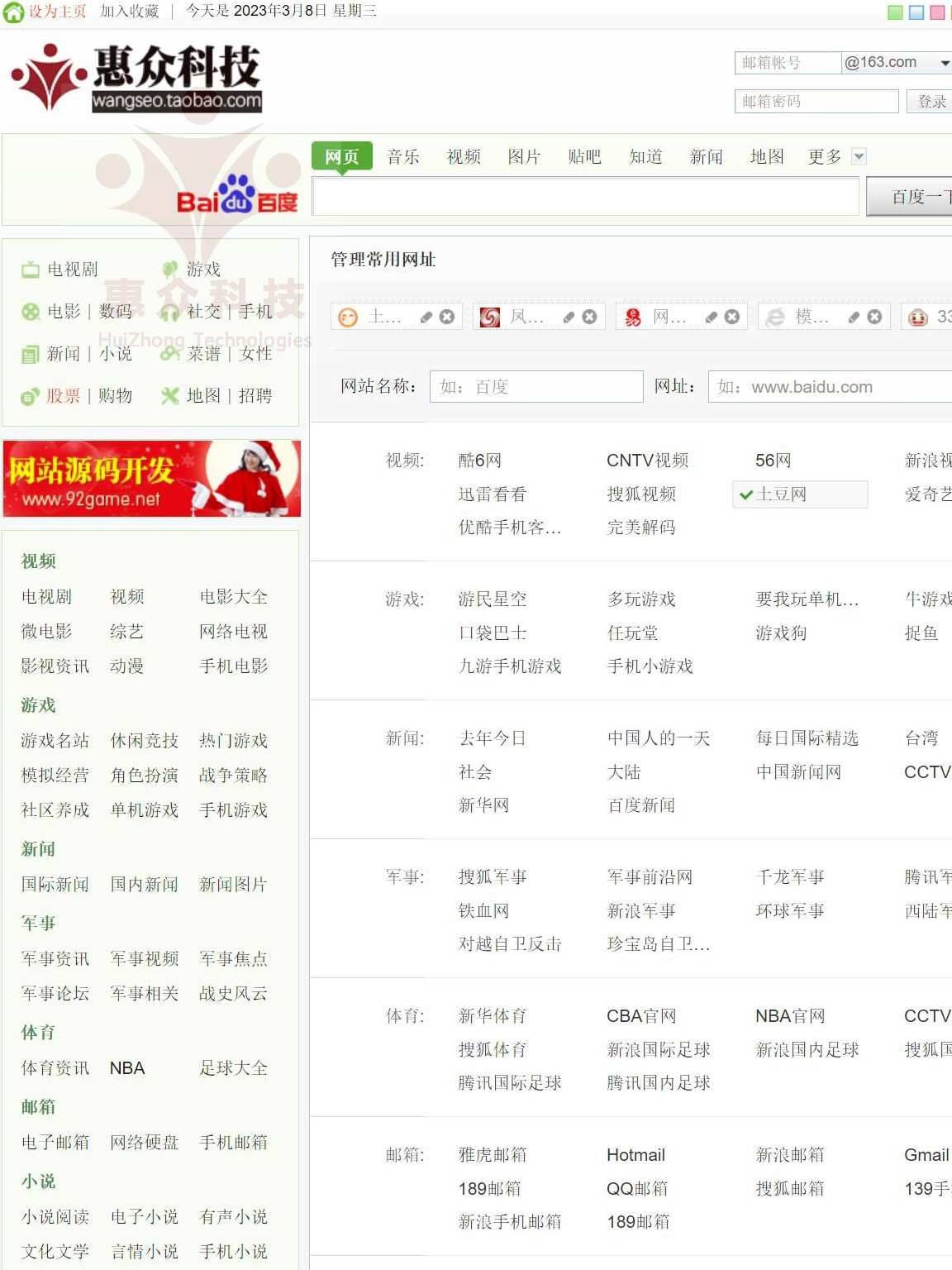Switch to the 音乐 search tab
Image resolution: width=952 pixels, height=1270 pixels.
click(403, 157)
